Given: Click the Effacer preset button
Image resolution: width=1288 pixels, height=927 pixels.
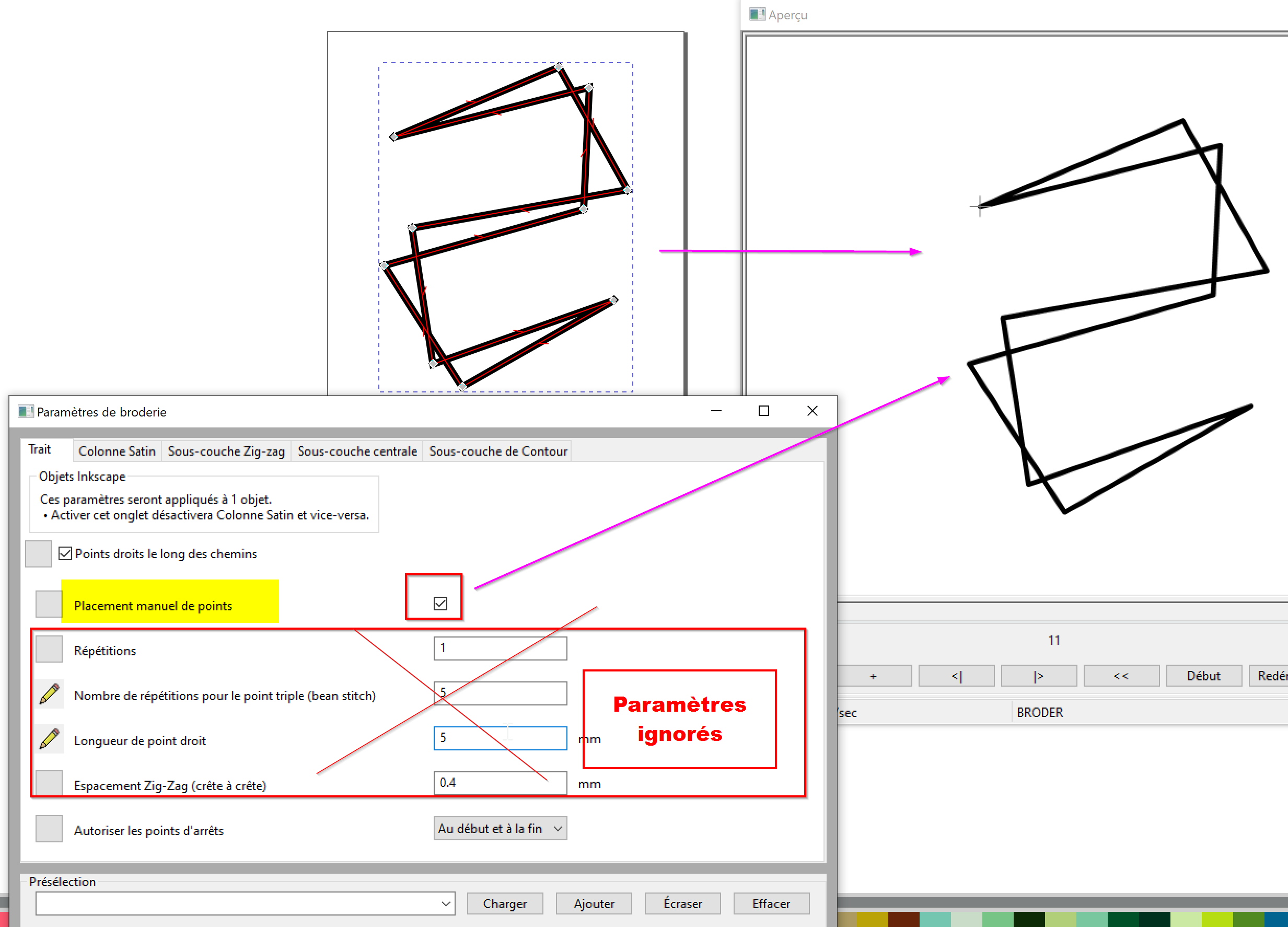Looking at the screenshot, I should [771, 903].
